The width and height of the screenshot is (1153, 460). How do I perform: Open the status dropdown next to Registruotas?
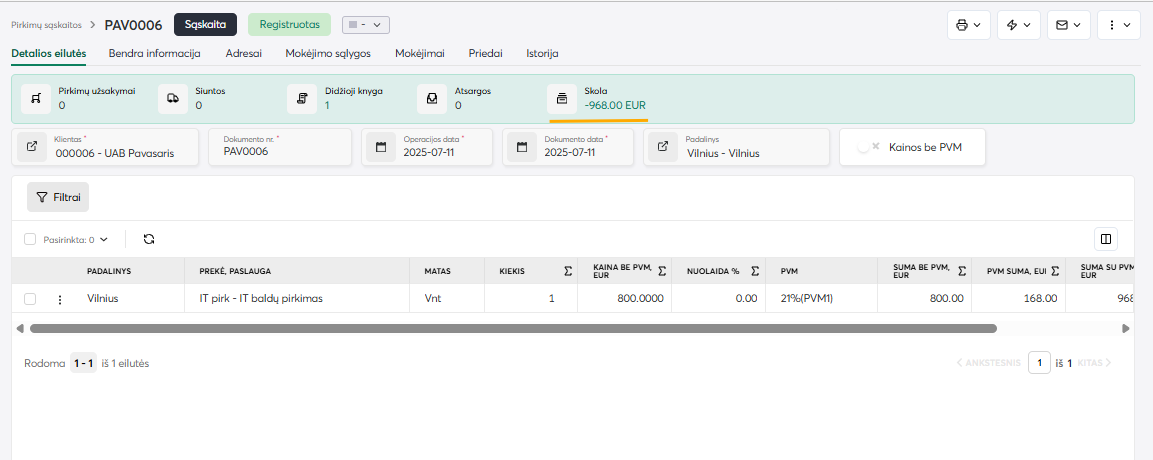(365, 25)
